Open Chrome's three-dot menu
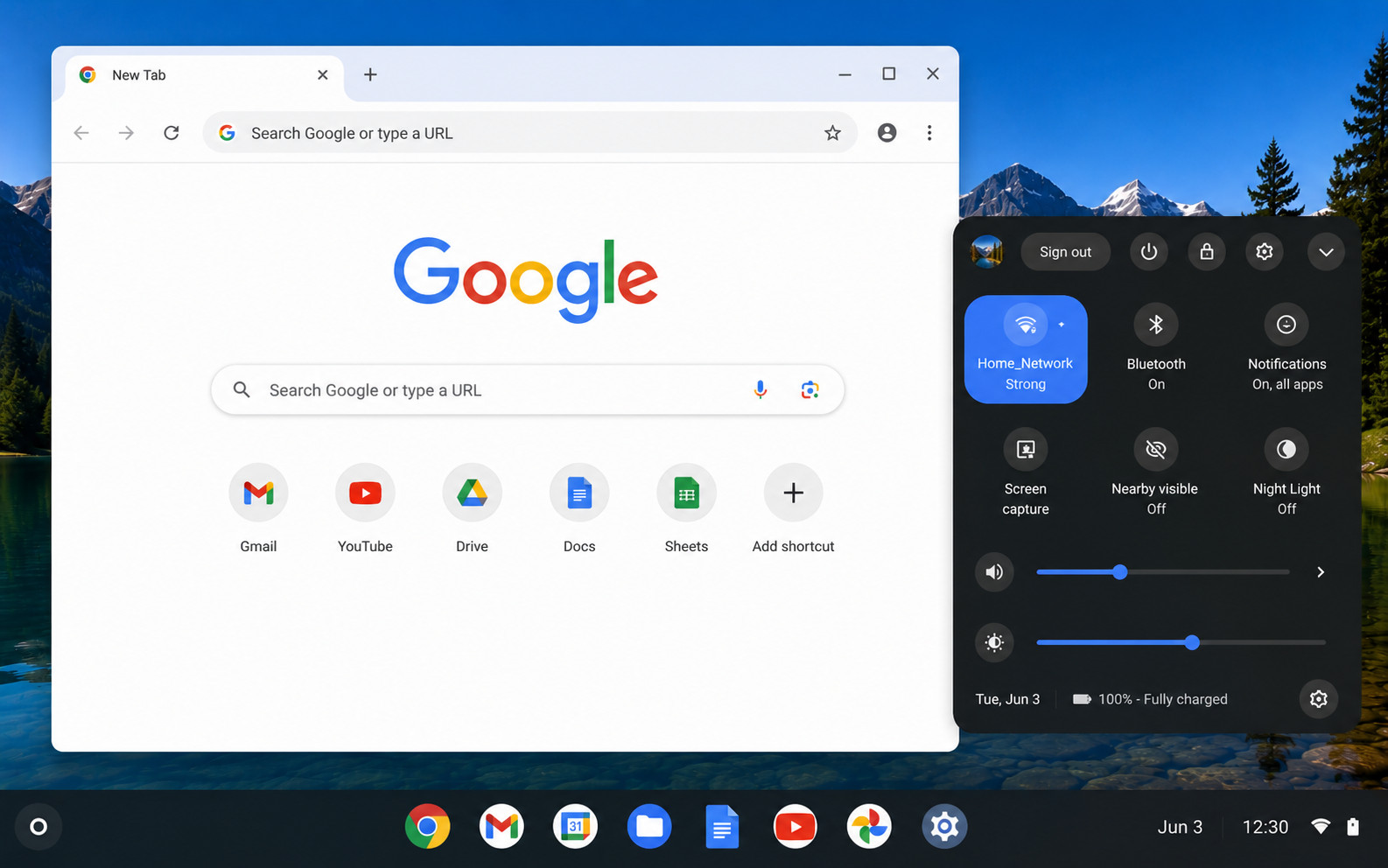This screenshot has height=868, width=1388. click(929, 133)
